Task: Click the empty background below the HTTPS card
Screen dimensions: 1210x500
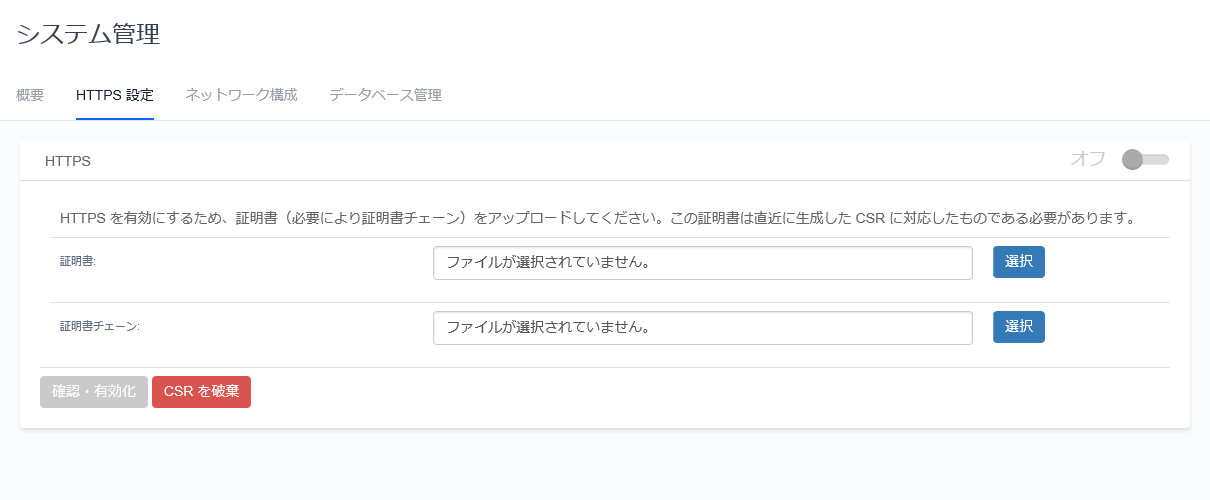Action: (605, 465)
